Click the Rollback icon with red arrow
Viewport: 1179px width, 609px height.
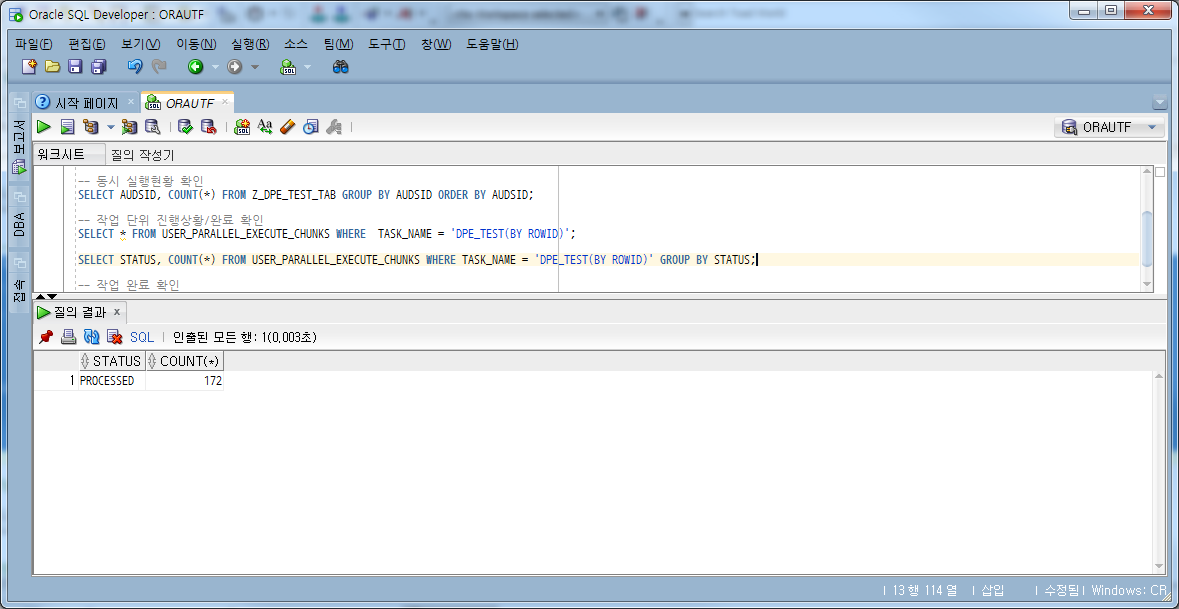tap(208, 127)
